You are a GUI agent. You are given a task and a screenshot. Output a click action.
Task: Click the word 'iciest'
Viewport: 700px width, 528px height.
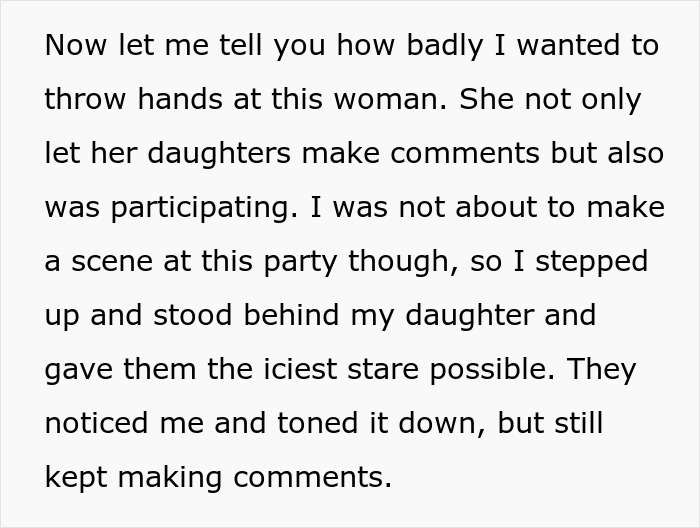tap(289, 371)
